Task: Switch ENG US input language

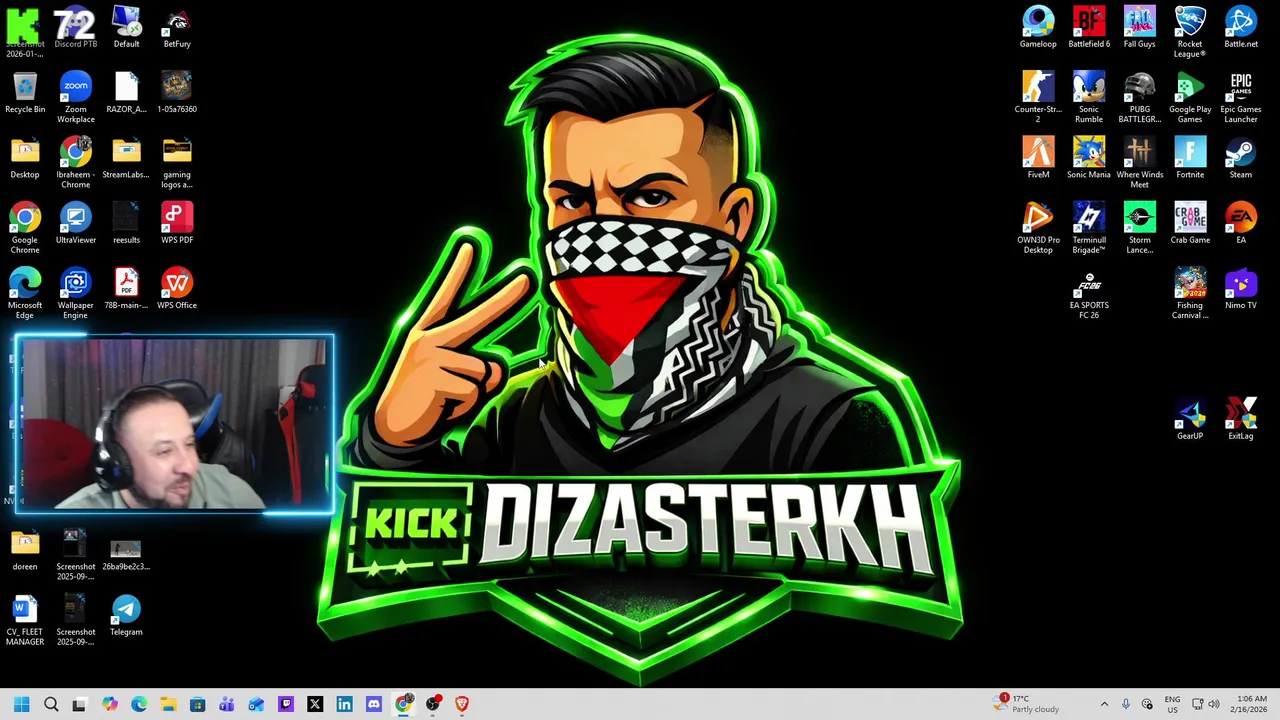Action: (x=1172, y=704)
